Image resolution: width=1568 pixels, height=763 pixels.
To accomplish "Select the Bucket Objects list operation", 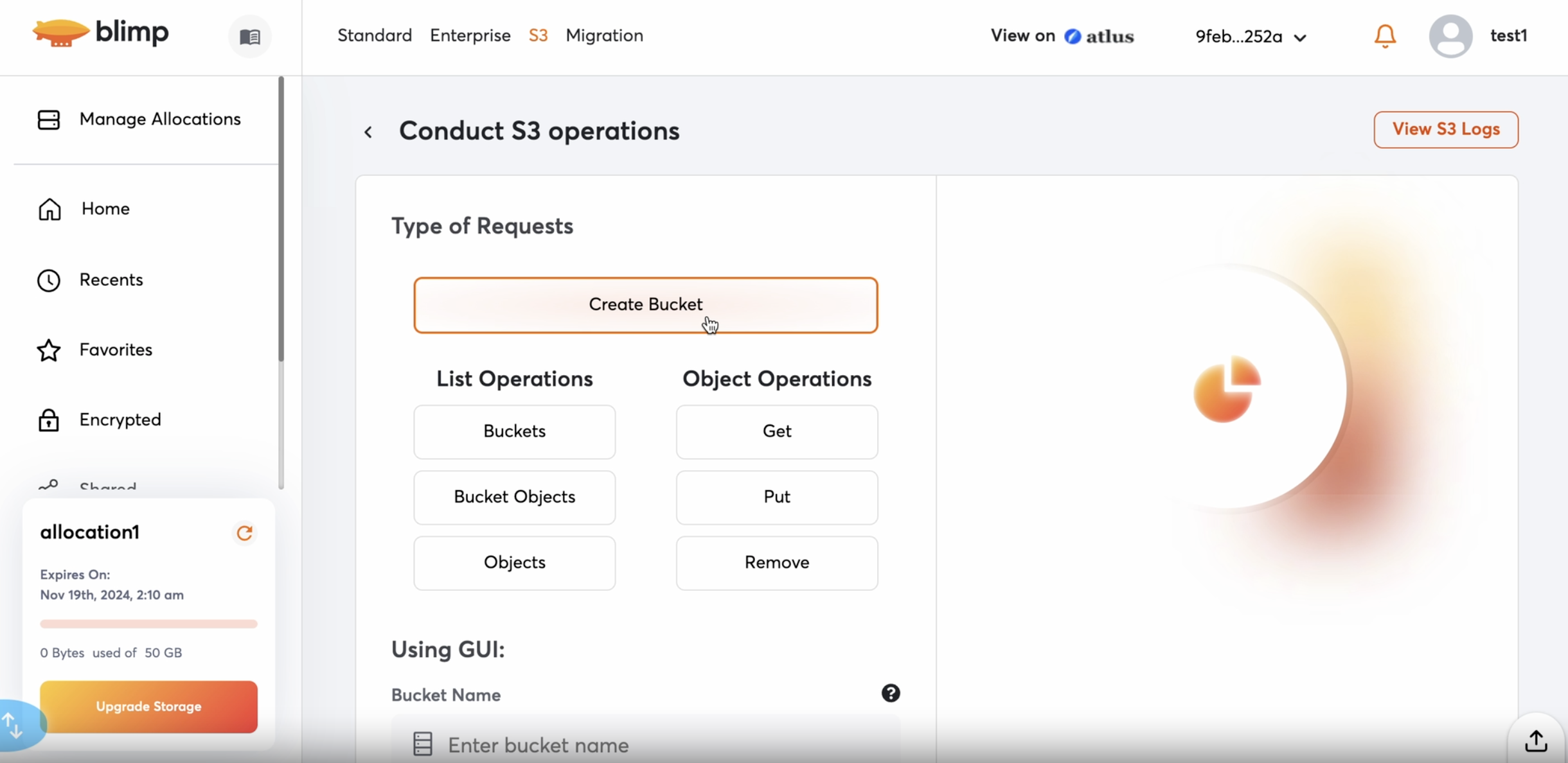I will [x=514, y=497].
